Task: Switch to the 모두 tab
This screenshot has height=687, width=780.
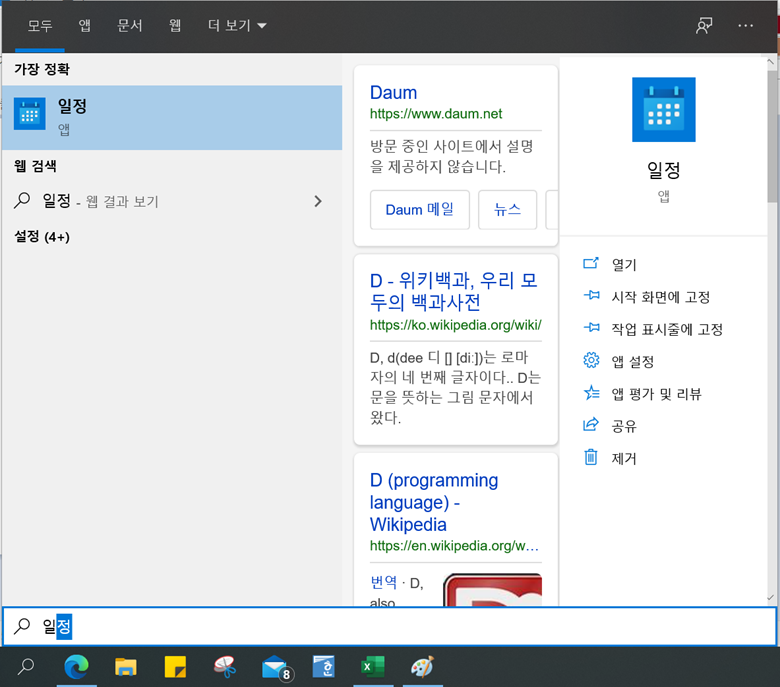Action: pyautogui.click(x=40, y=26)
